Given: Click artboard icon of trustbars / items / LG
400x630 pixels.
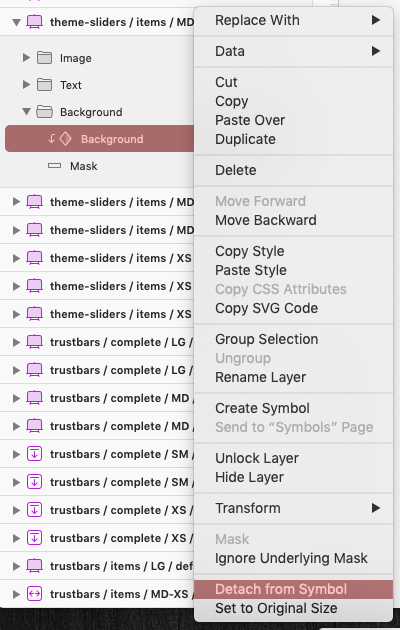Looking at the screenshot, I should (35, 566).
